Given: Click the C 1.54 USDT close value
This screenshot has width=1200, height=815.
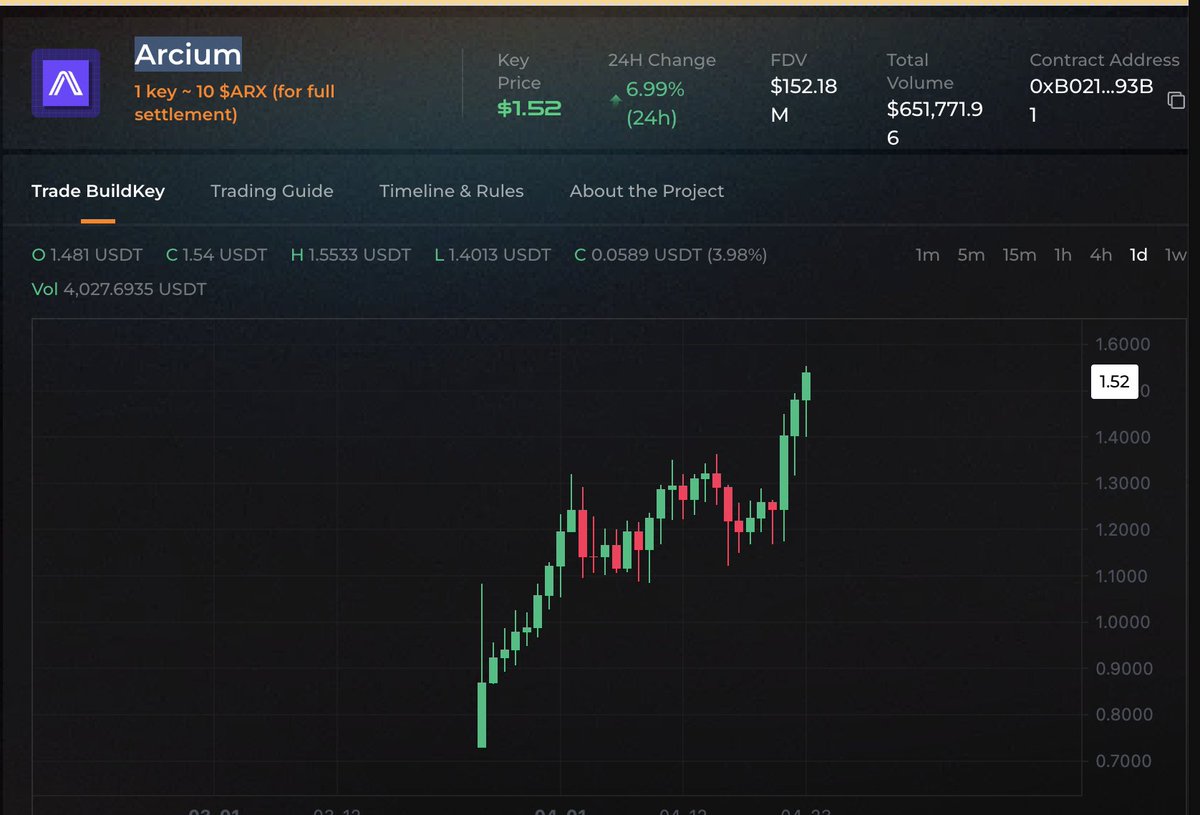Looking at the screenshot, I should [216, 255].
